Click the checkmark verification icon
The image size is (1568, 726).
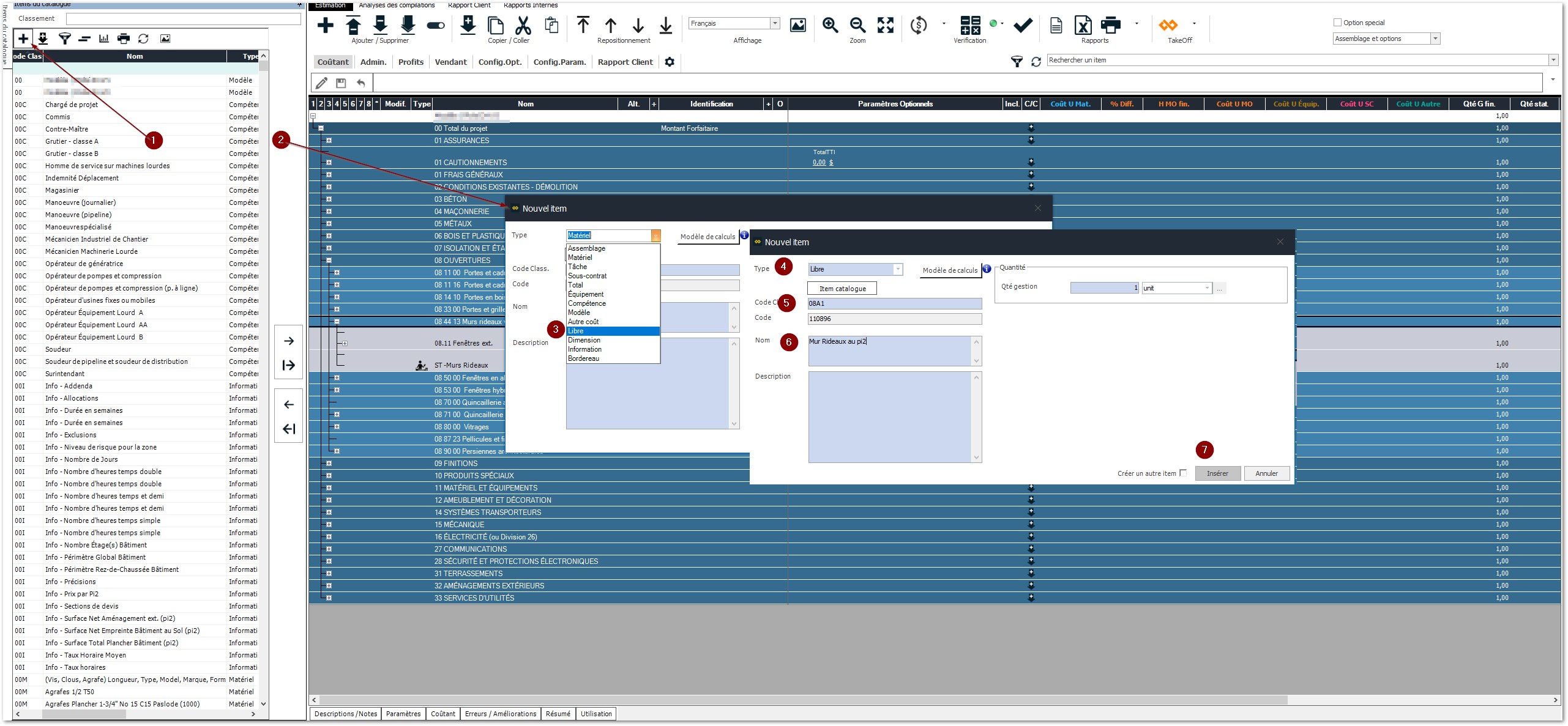pos(1023,25)
